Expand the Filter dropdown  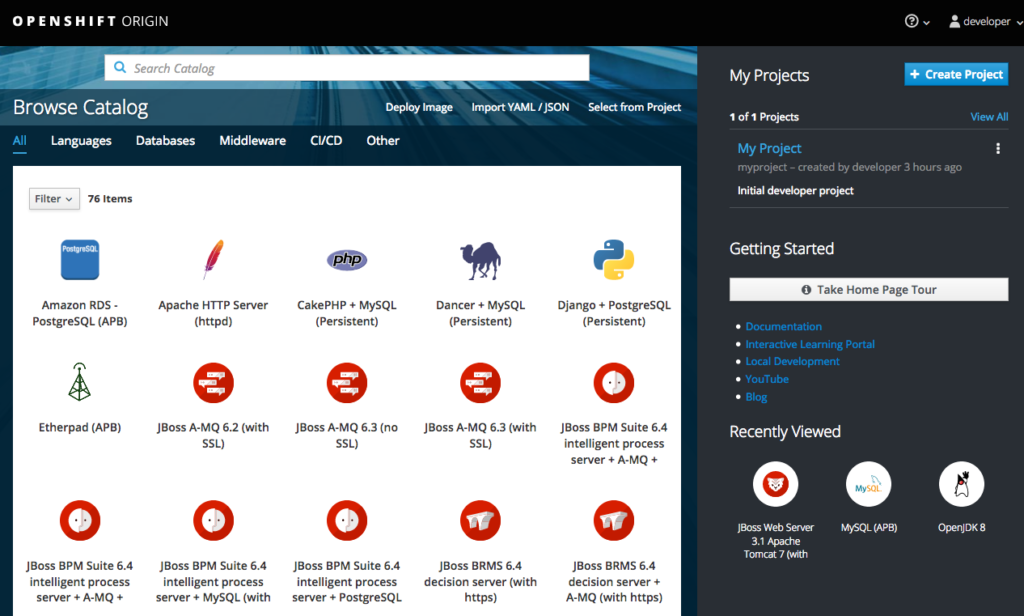click(54, 199)
